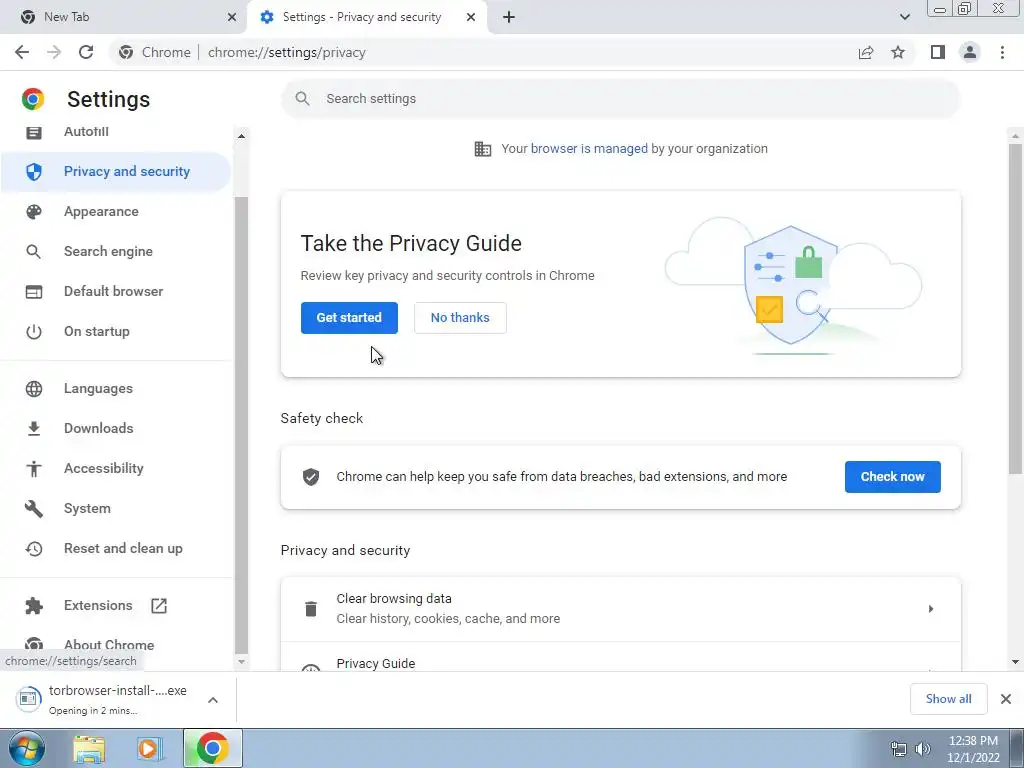Open the profile avatar menu
Screen dimensions: 1024x768
[x=970, y=52]
